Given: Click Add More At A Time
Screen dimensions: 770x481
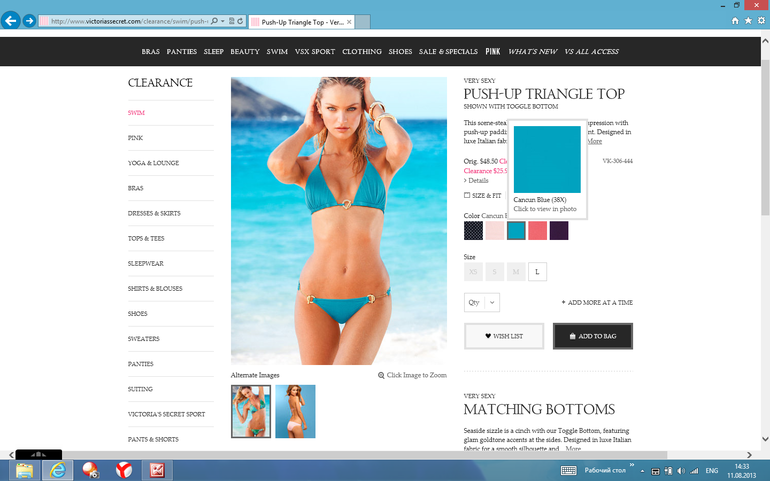Looking at the screenshot, I should [x=597, y=303].
